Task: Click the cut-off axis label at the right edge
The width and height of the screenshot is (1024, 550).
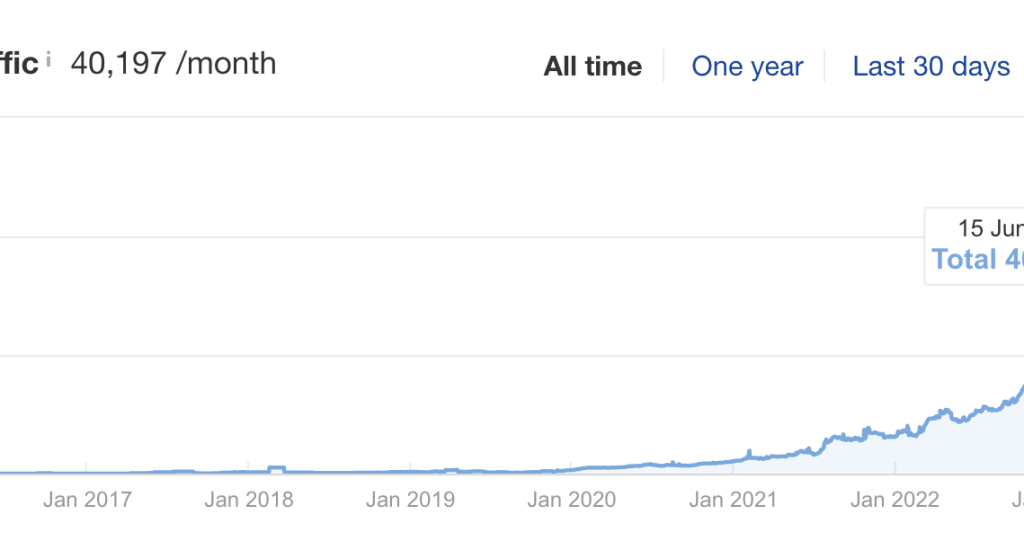Action: point(1018,500)
